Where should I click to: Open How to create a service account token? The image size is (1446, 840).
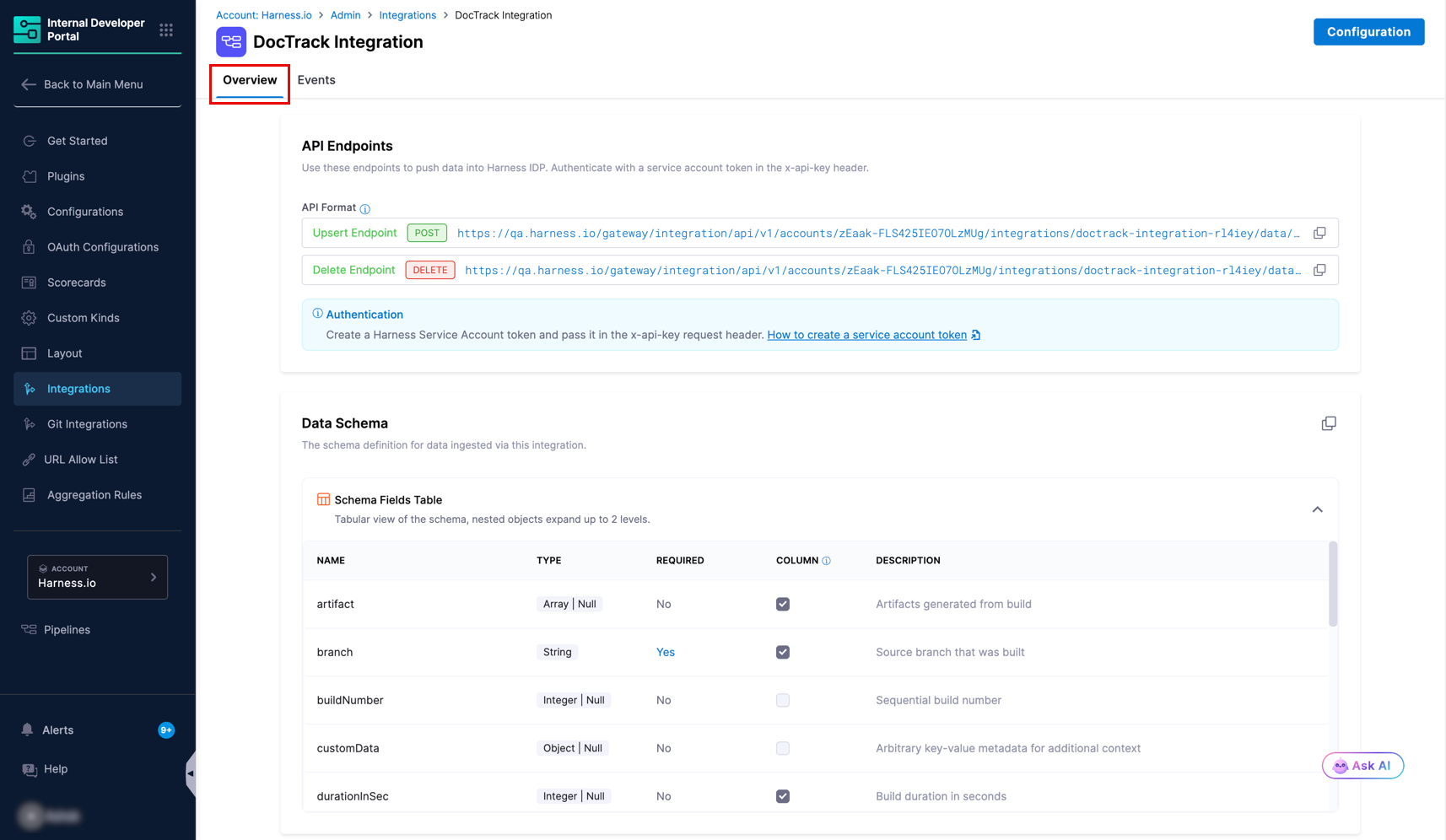point(866,335)
